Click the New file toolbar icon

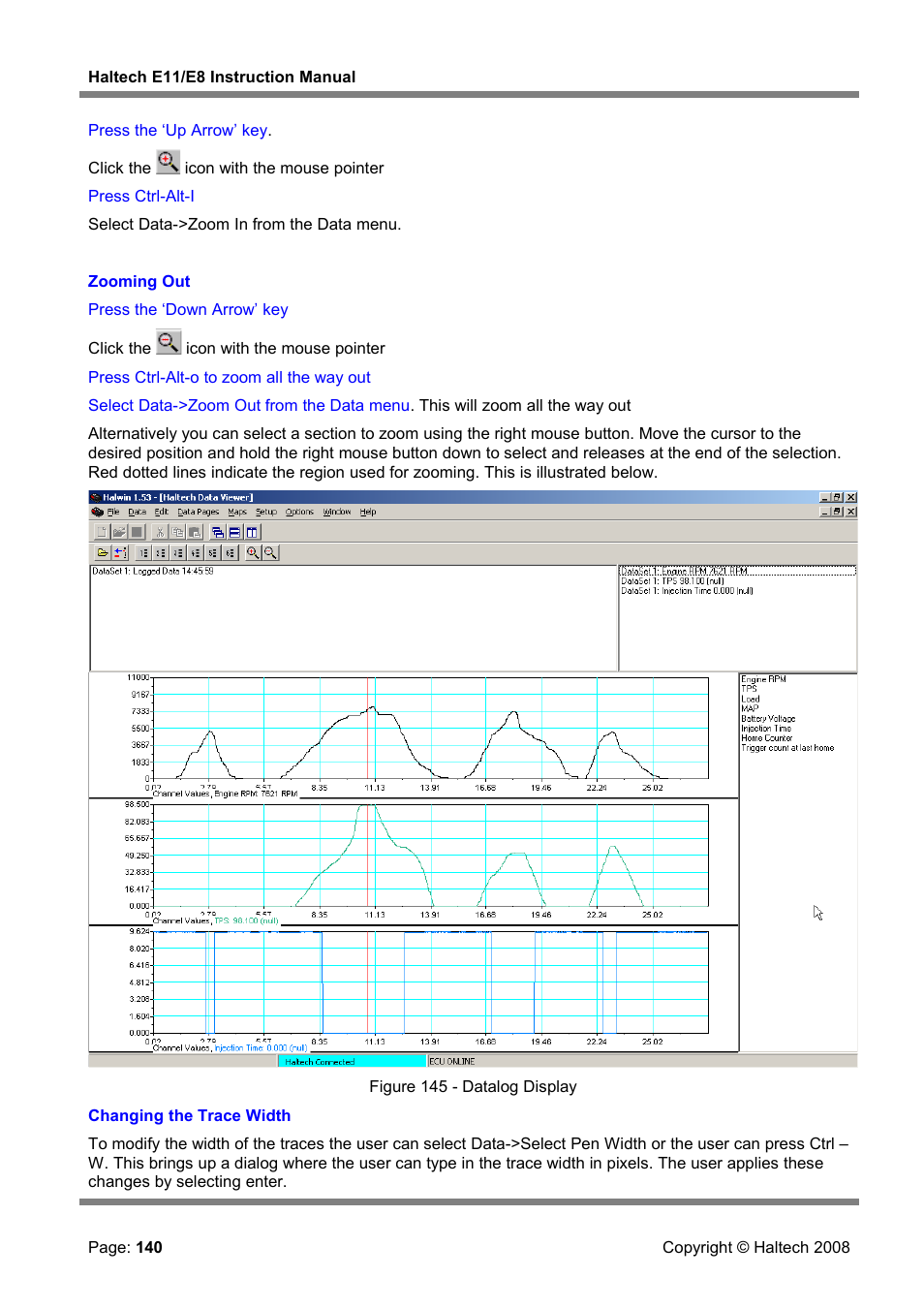point(102,532)
